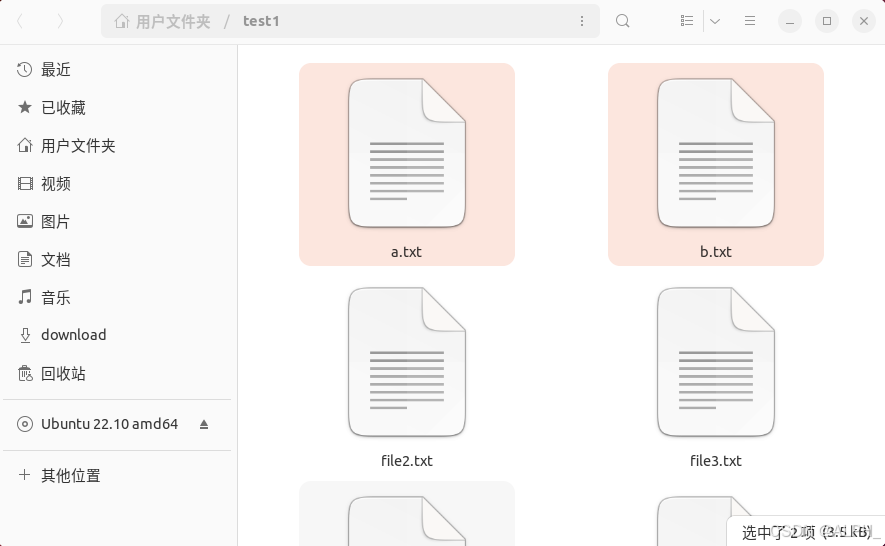The width and height of the screenshot is (885, 546).
Task: Open download folder in sidebar
Action: coord(120,335)
